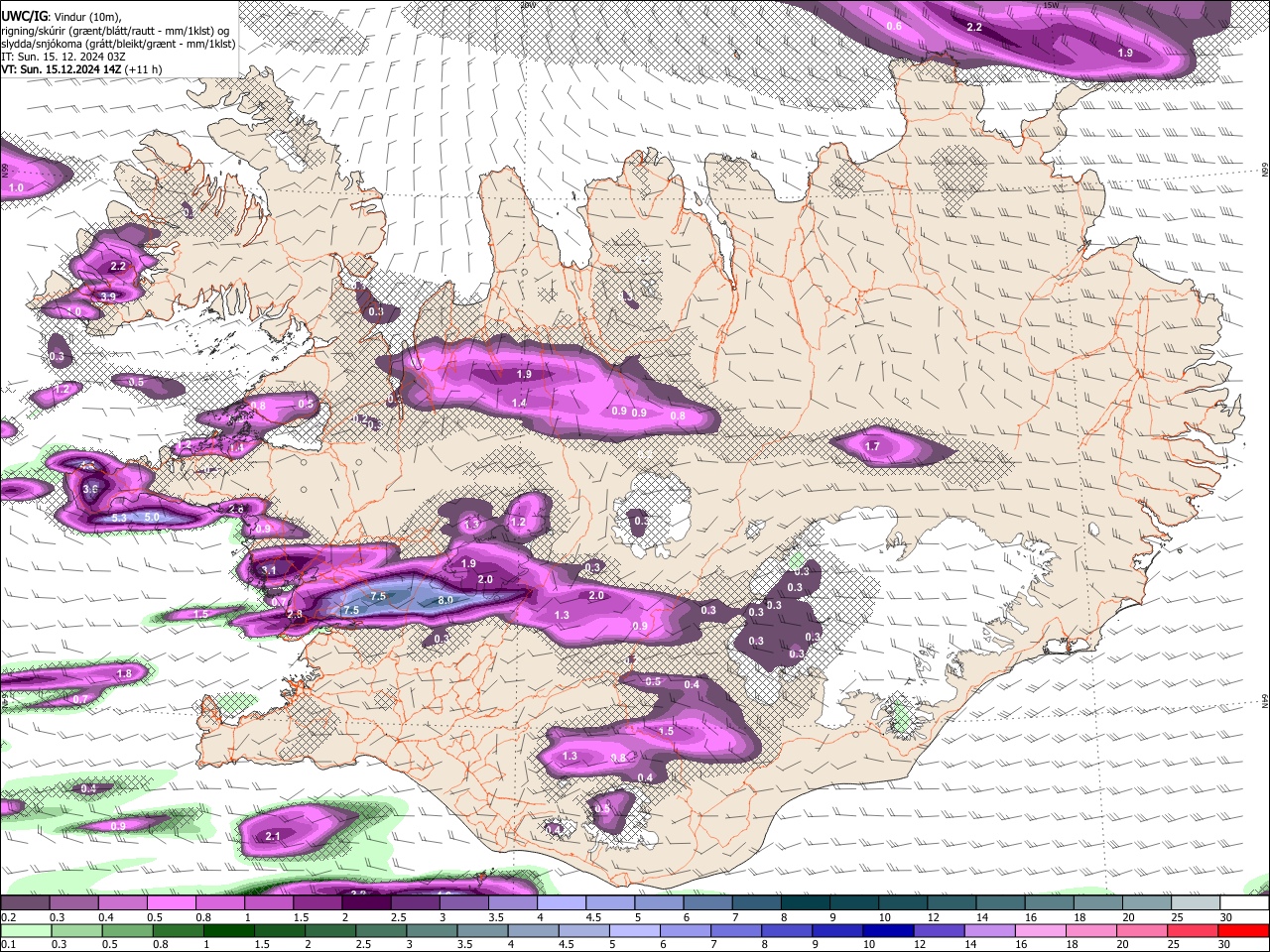Screen dimensions: 1270x952
Task: Click the 15W longitude label
Action: (1053, 5)
